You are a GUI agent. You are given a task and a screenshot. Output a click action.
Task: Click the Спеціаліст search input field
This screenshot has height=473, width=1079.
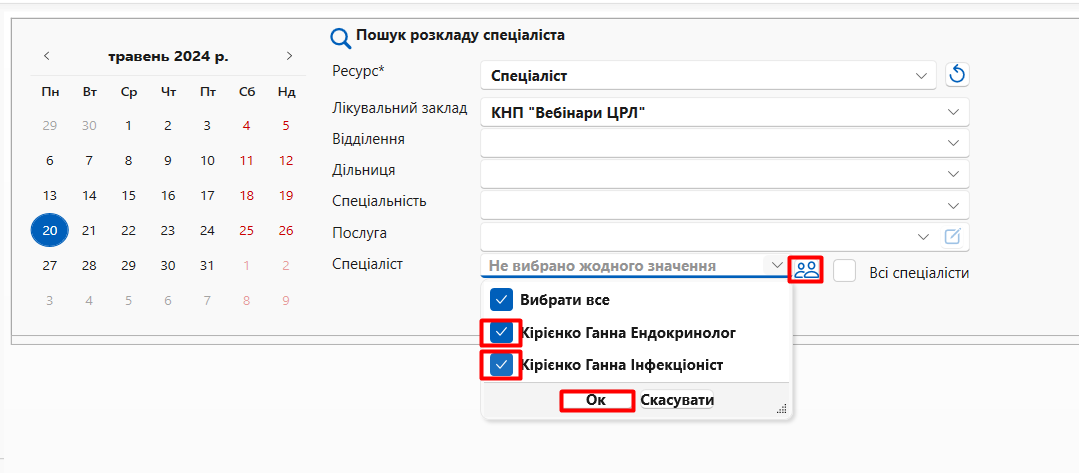click(623, 266)
